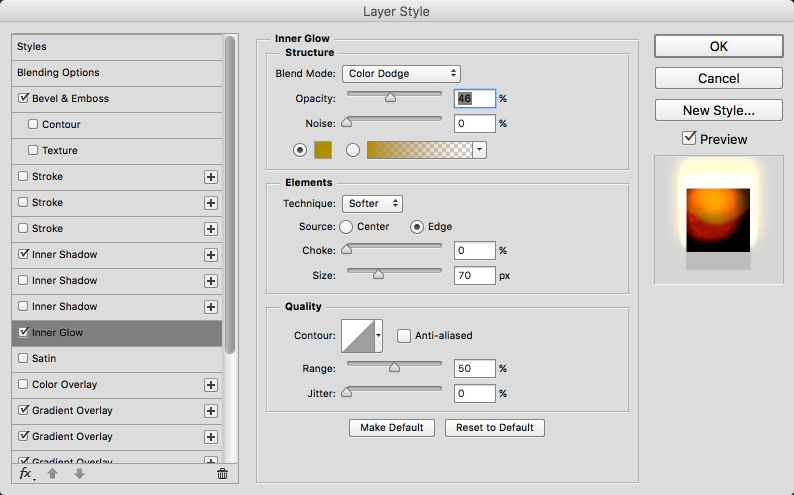Open the fx effects menu icon
794x495 pixels.
[27, 473]
